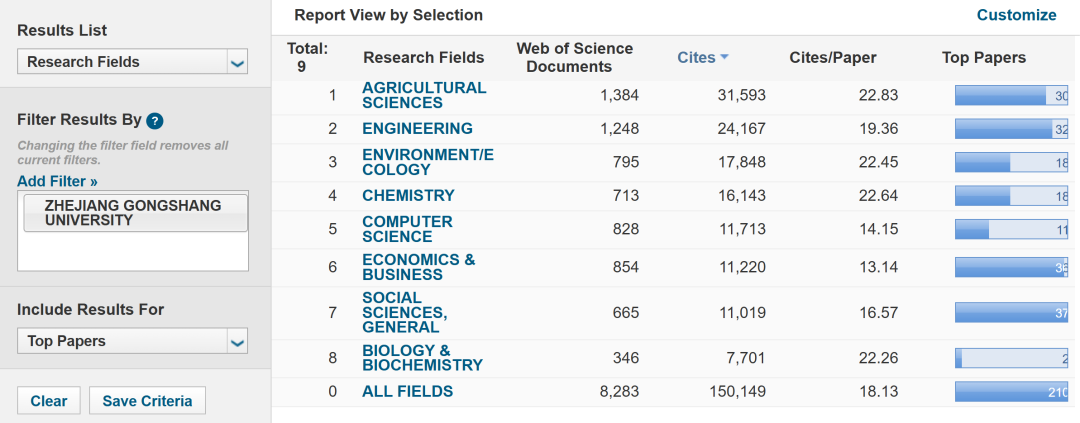Open the Agricultural Sciences field link
This screenshot has height=423, width=1080.
coord(424,95)
